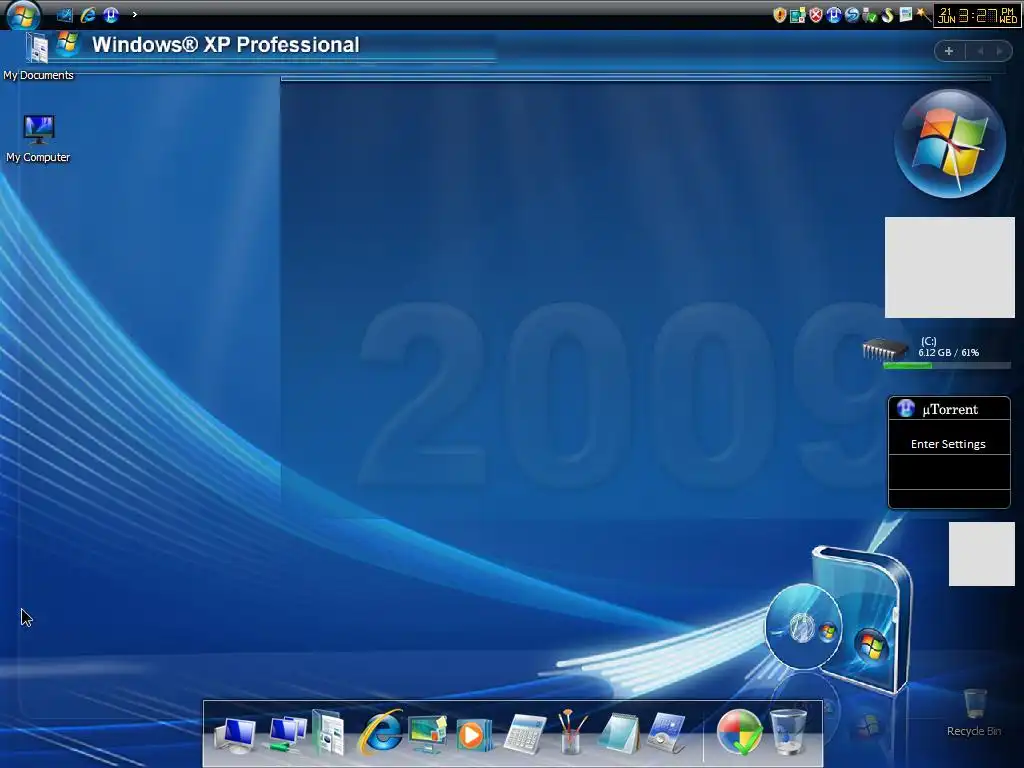Open the My Documents desktop icon
The height and width of the screenshot is (768, 1024).
[38, 57]
